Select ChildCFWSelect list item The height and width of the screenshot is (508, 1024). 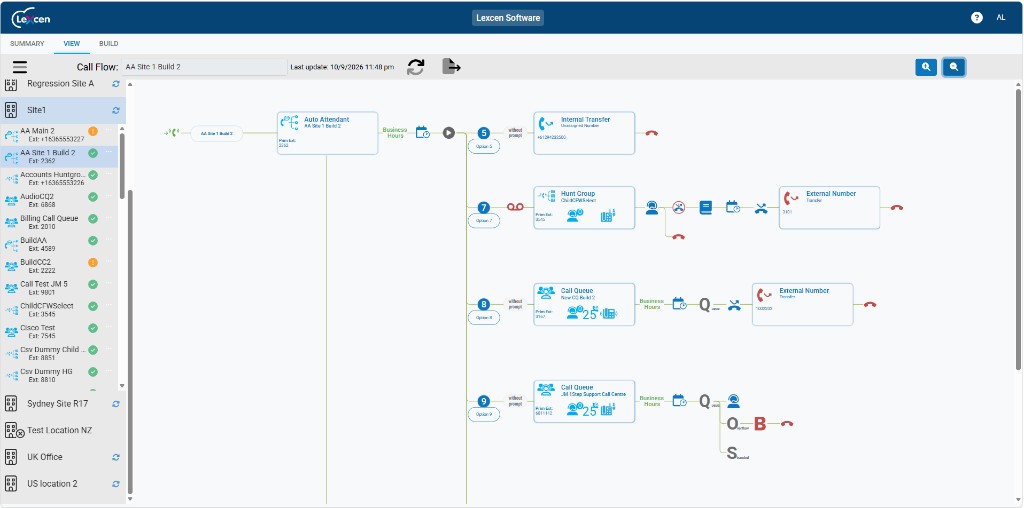[59, 310]
